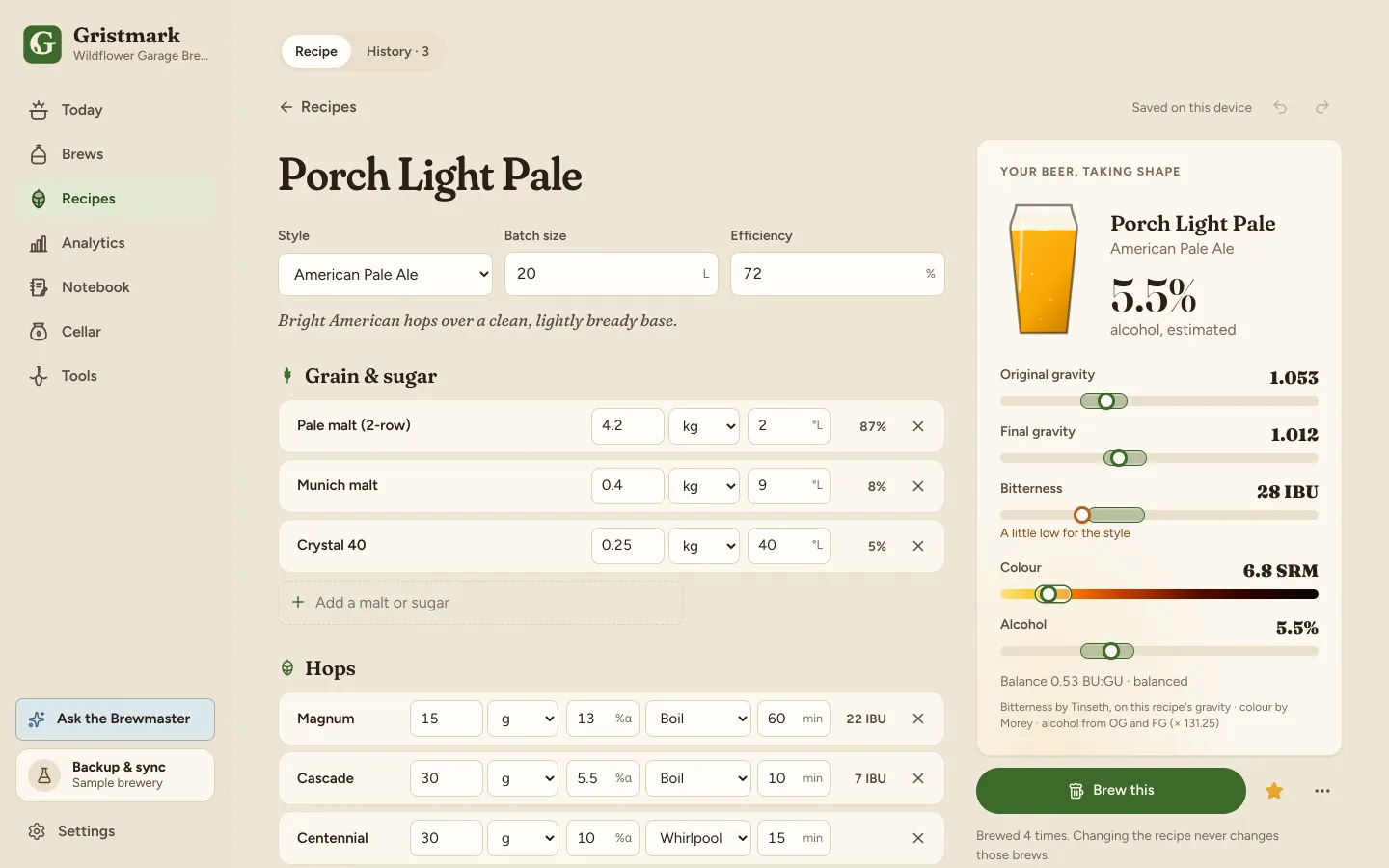This screenshot has height=868, width=1389.
Task: Remove the Magnum hop row
Action: point(918,719)
